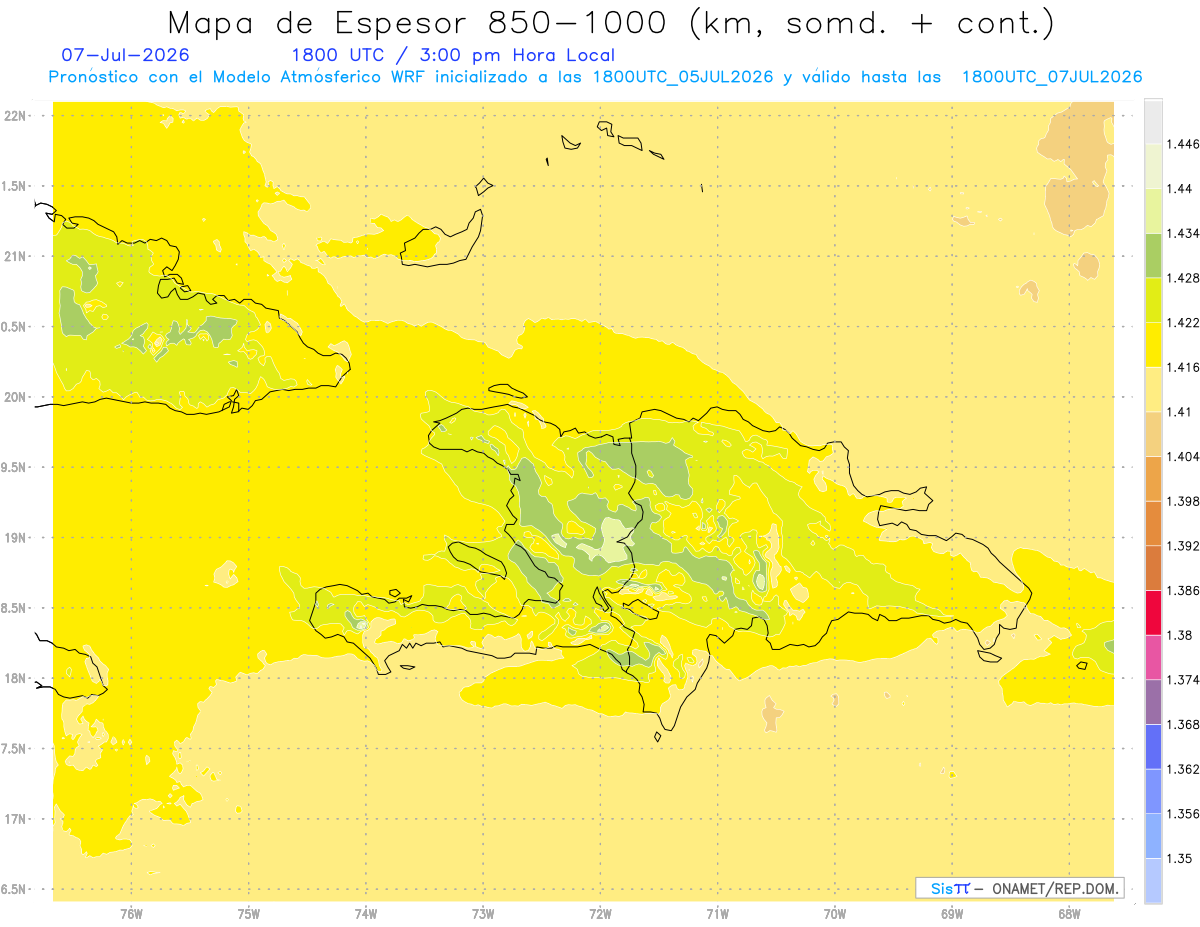
Task: Click the "1.434" colorbar value
Action: 1183,233
